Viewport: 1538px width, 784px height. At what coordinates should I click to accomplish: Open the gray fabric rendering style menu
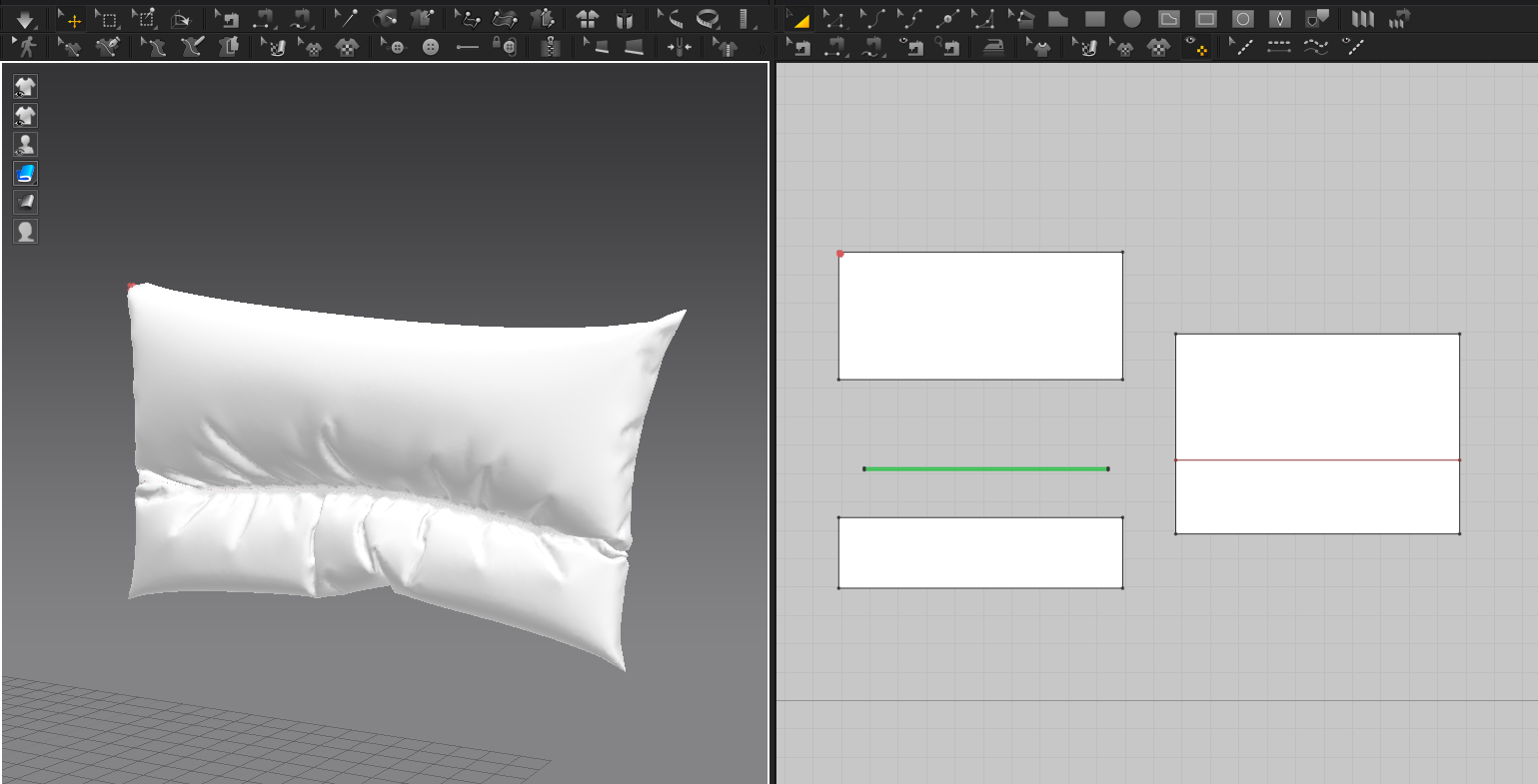click(25, 203)
